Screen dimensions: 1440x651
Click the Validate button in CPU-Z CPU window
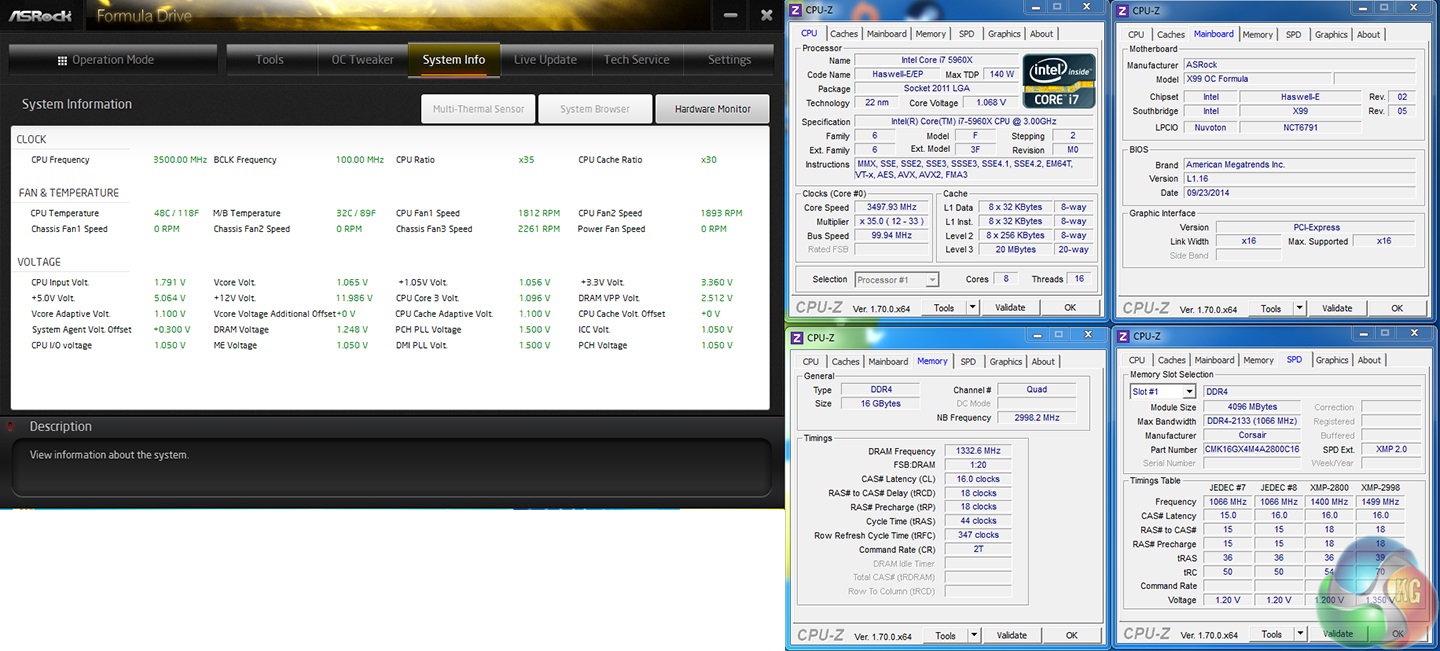click(x=1011, y=308)
